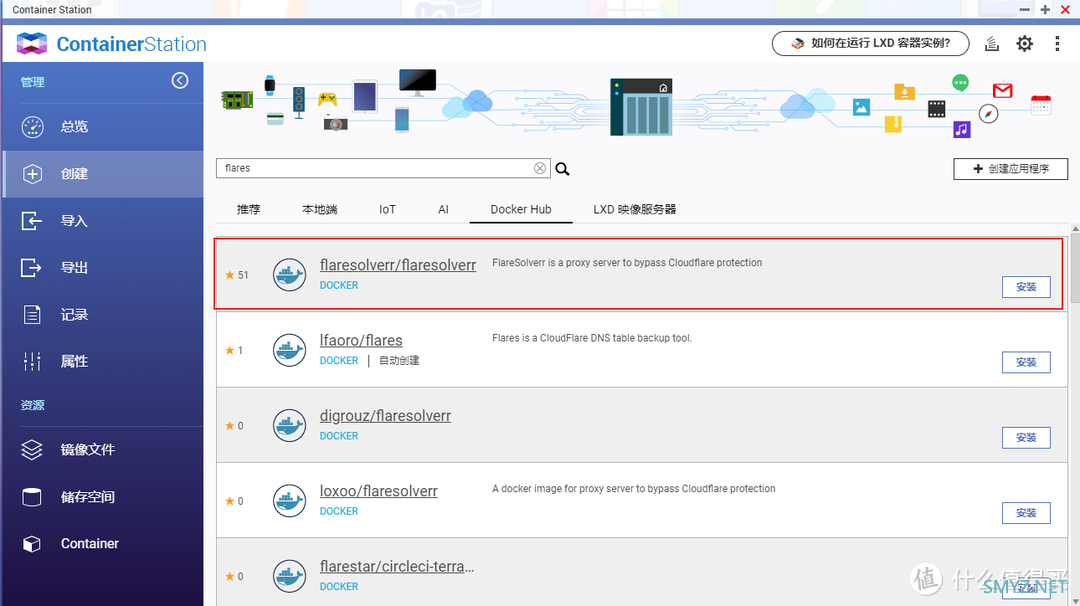This screenshot has height=606, width=1080.
Task: Click the import arrow icon
Action: click(32, 221)
